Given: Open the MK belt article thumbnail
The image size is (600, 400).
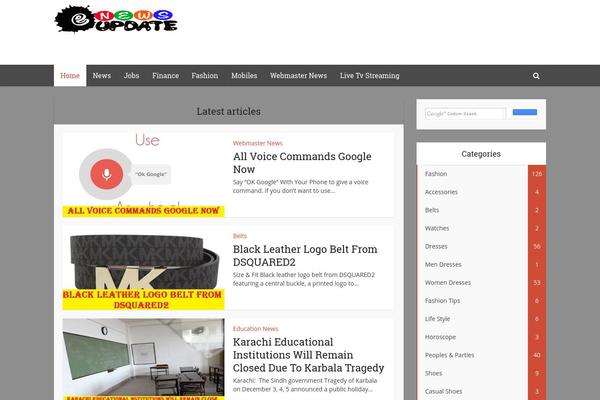Looking at the screenshot, I should point(143,268).
